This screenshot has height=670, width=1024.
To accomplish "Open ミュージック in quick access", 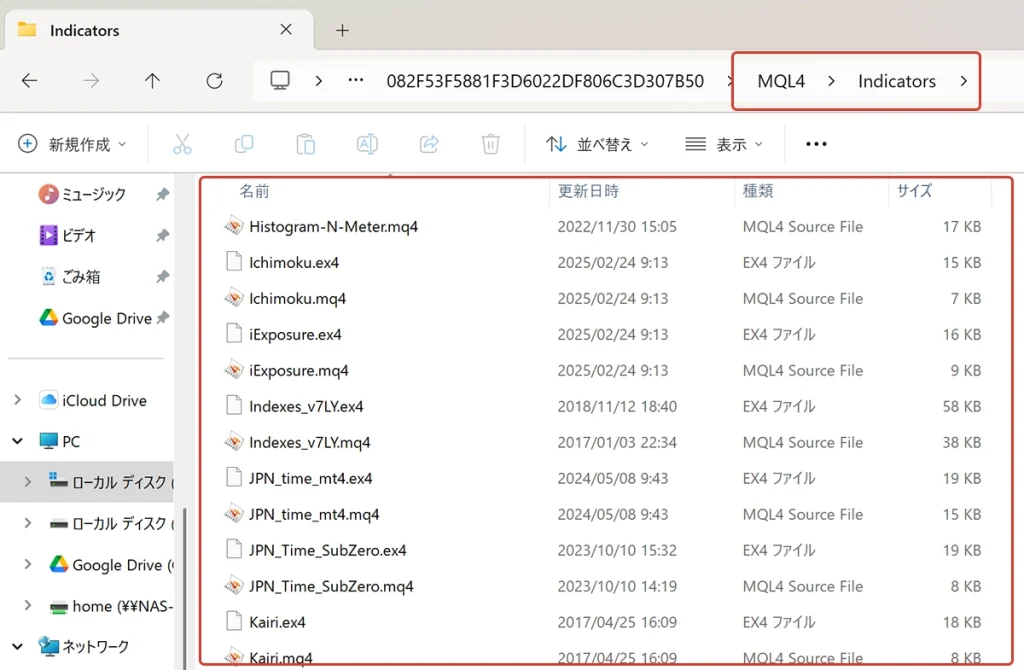I will coord(82,194).
